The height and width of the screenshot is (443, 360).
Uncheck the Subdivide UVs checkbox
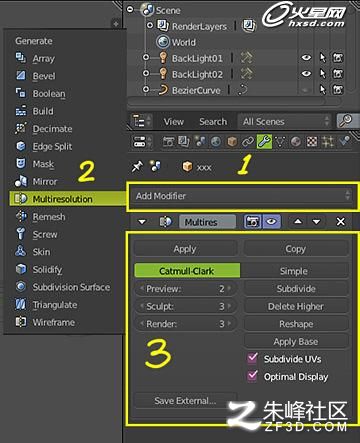click(x=252, y=358)
